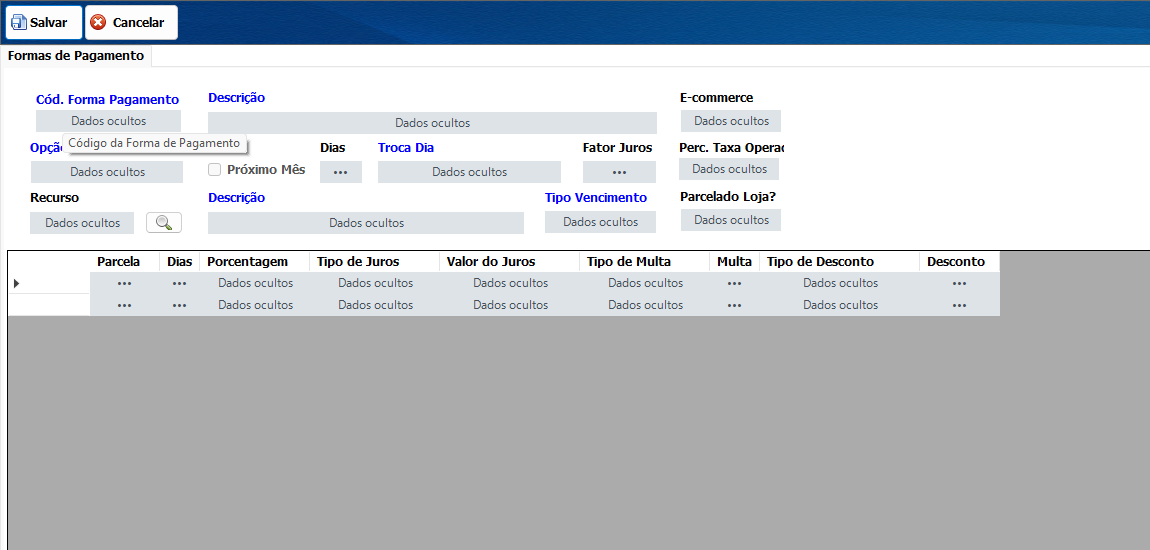The height and width of the screenshot is (550, 1150).
Task: Click the Dias input field in form
Action: (x=340, y=172)
